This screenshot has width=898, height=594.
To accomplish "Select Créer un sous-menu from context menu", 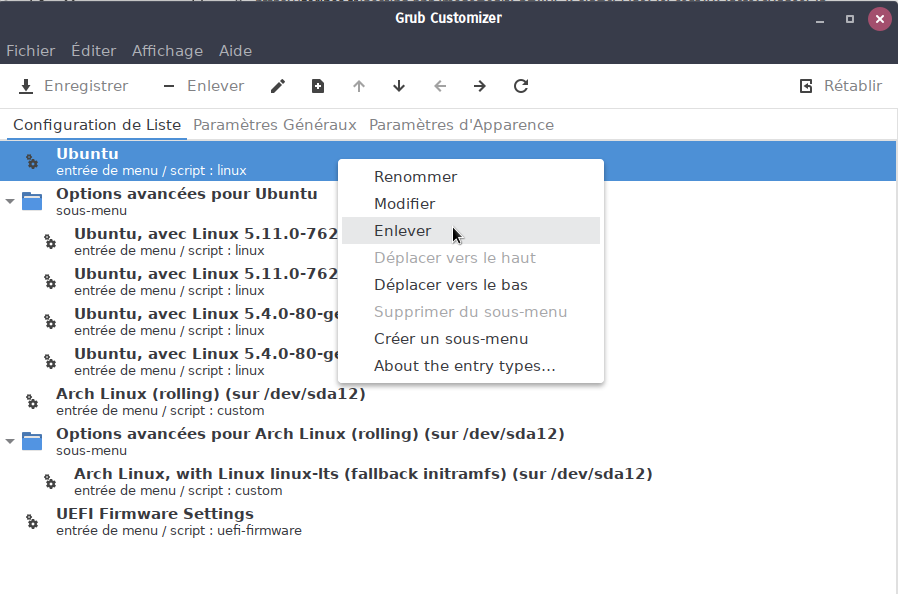I will pyautogui.click(x=450, y=339).
